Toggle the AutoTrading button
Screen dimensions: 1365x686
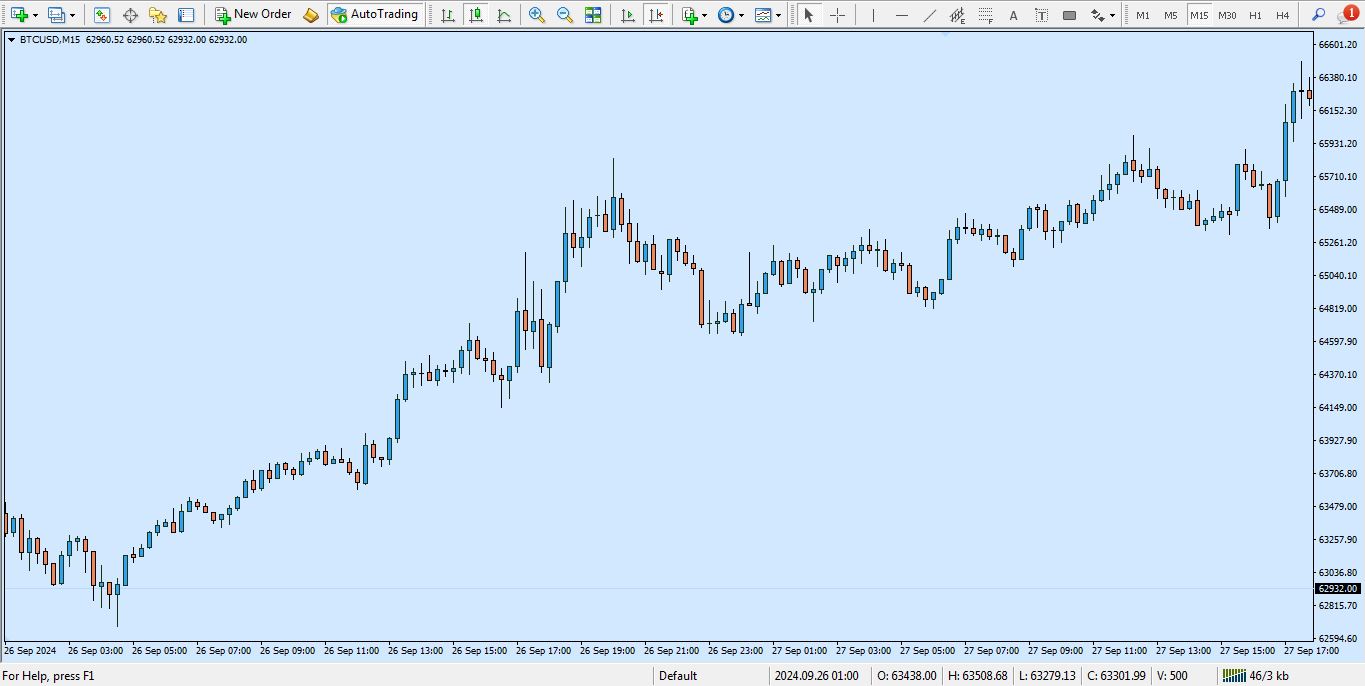(375, 15)
